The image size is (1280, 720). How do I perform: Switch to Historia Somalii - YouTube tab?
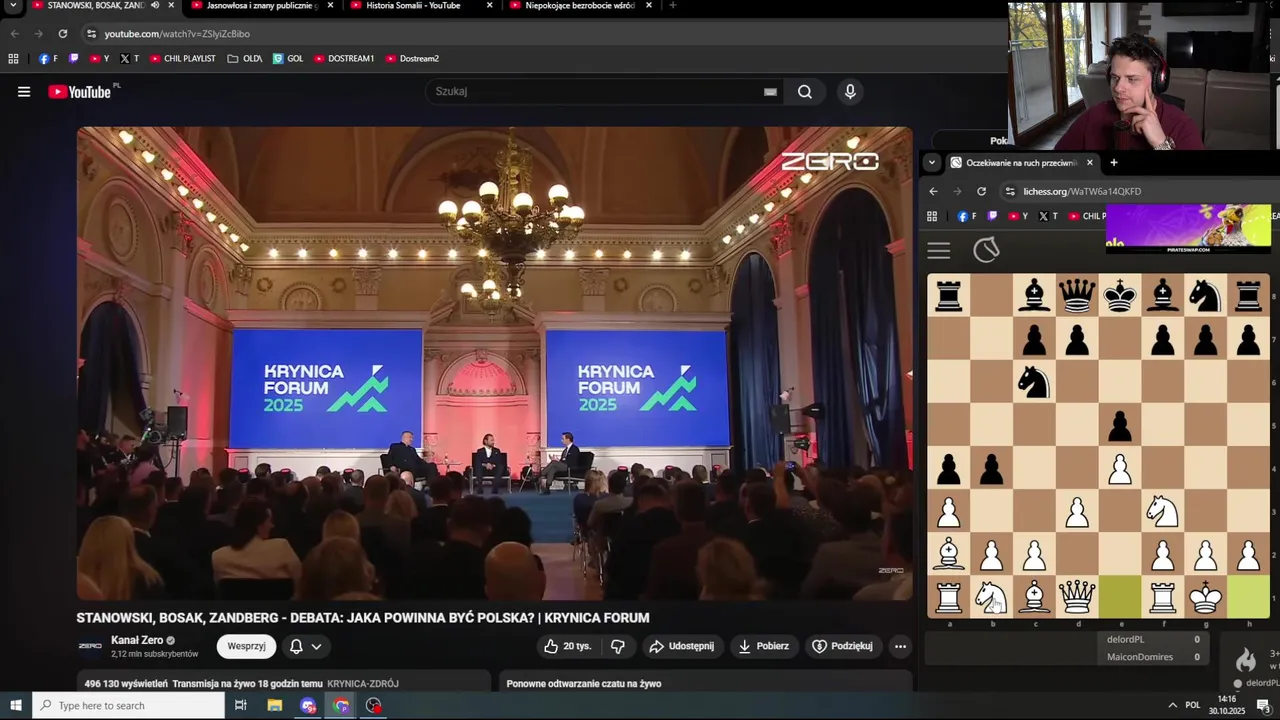(x=413, y=6)
